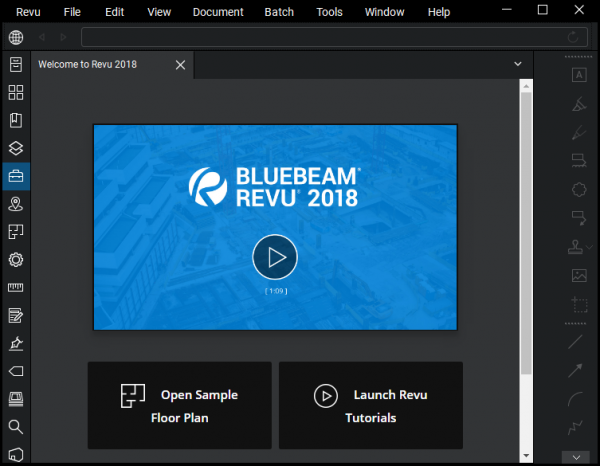Select the Arrow markup tool

tap(578, 371)
